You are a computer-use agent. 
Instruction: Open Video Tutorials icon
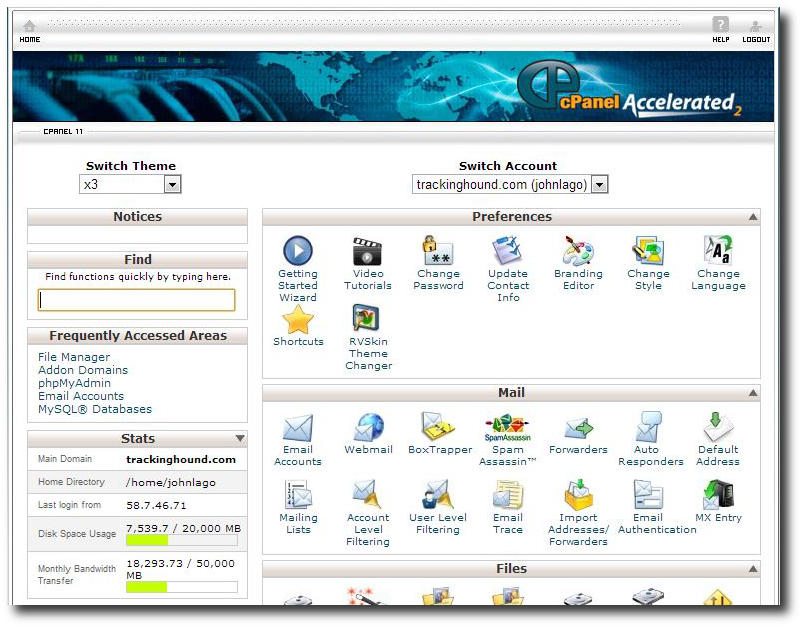pos(368,251)
